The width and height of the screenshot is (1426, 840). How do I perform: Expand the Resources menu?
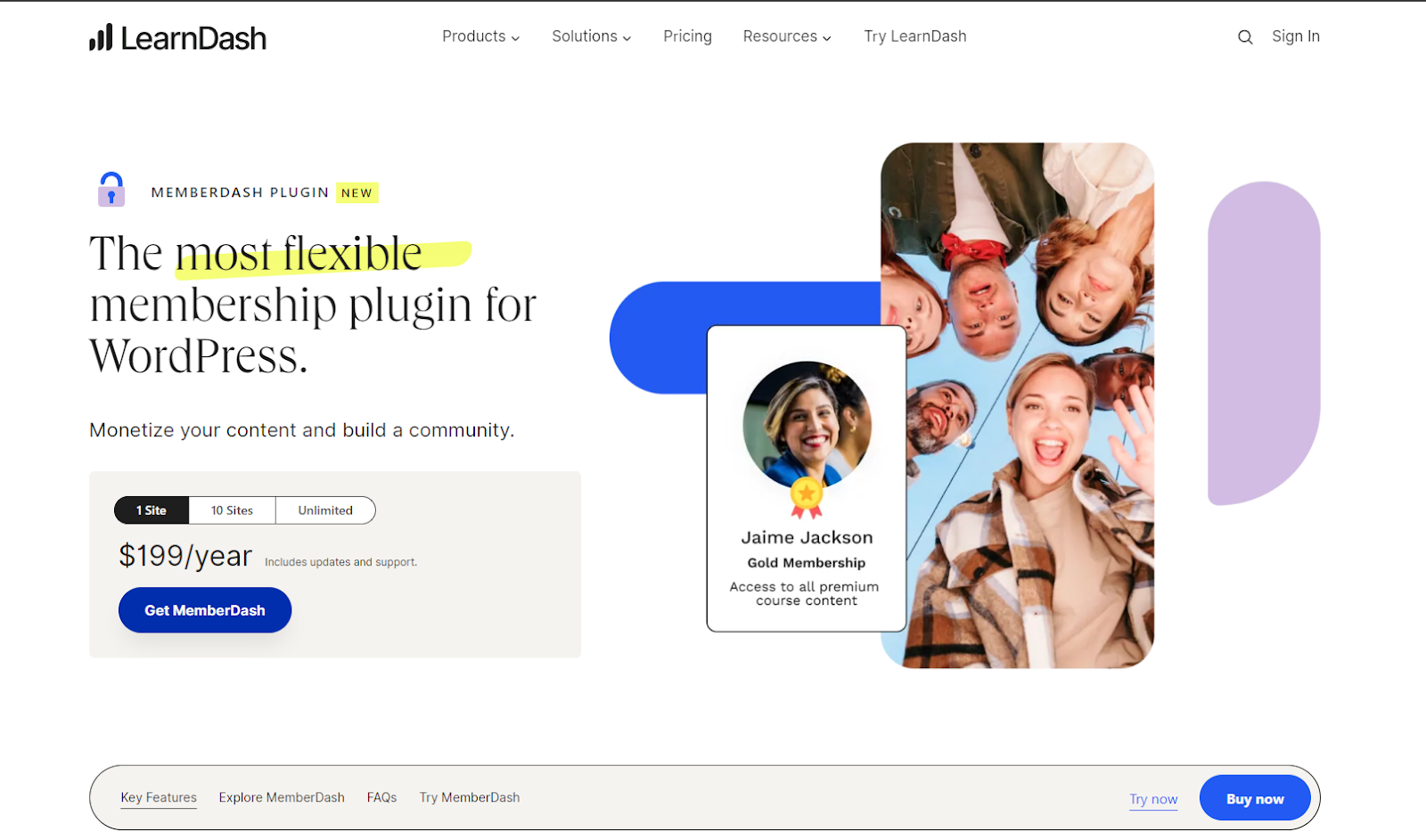[x=787, y=37]
